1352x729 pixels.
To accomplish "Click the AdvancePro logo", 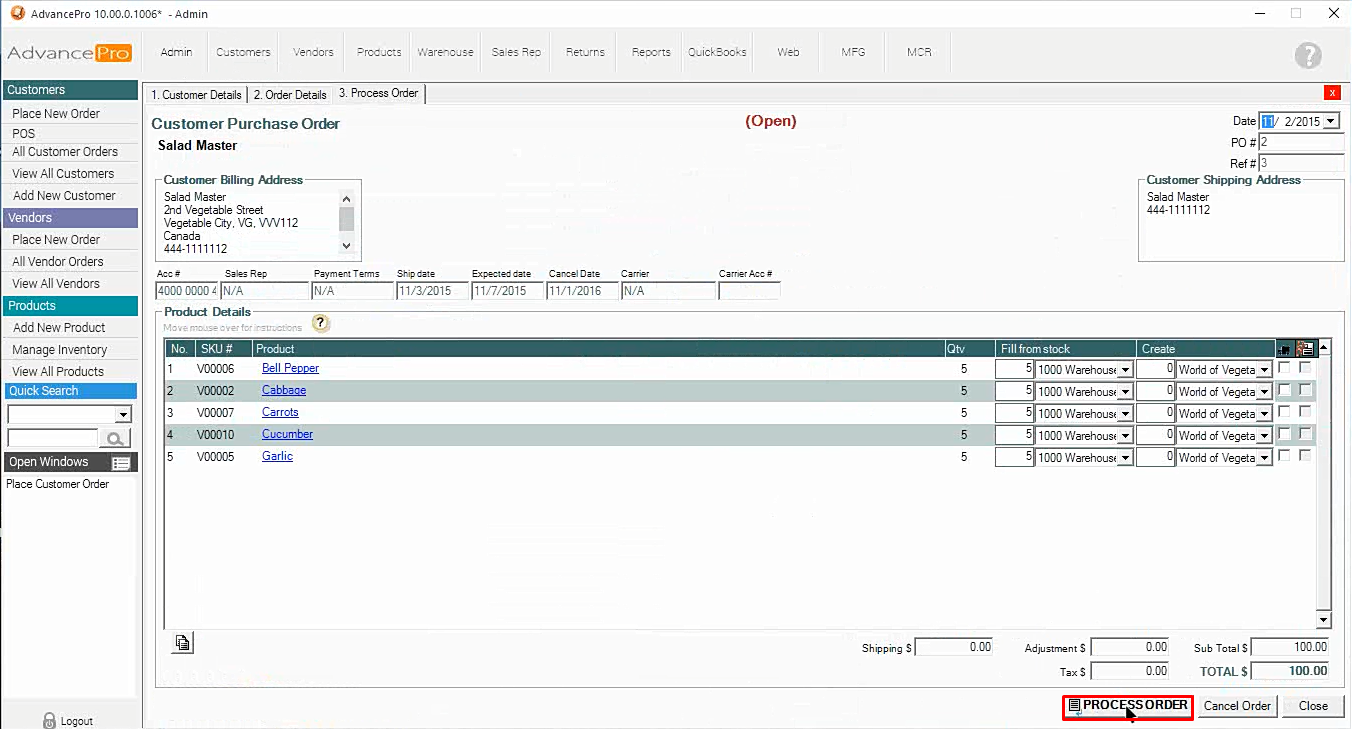I will (x=69, y=53).
